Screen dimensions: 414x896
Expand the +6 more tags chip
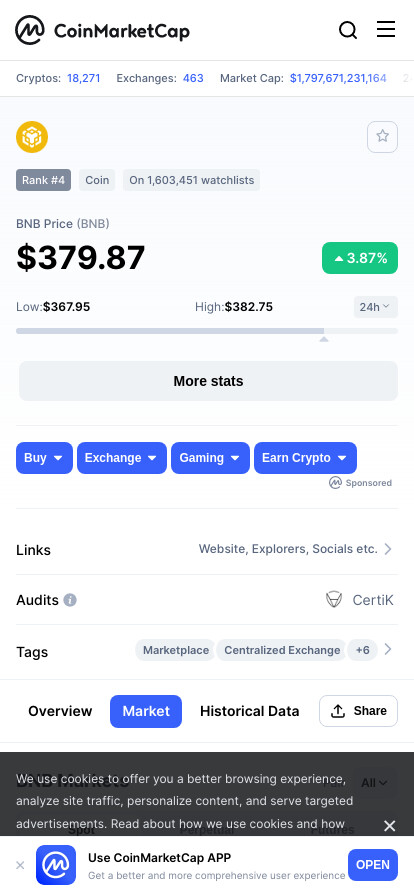coord(363,650)
